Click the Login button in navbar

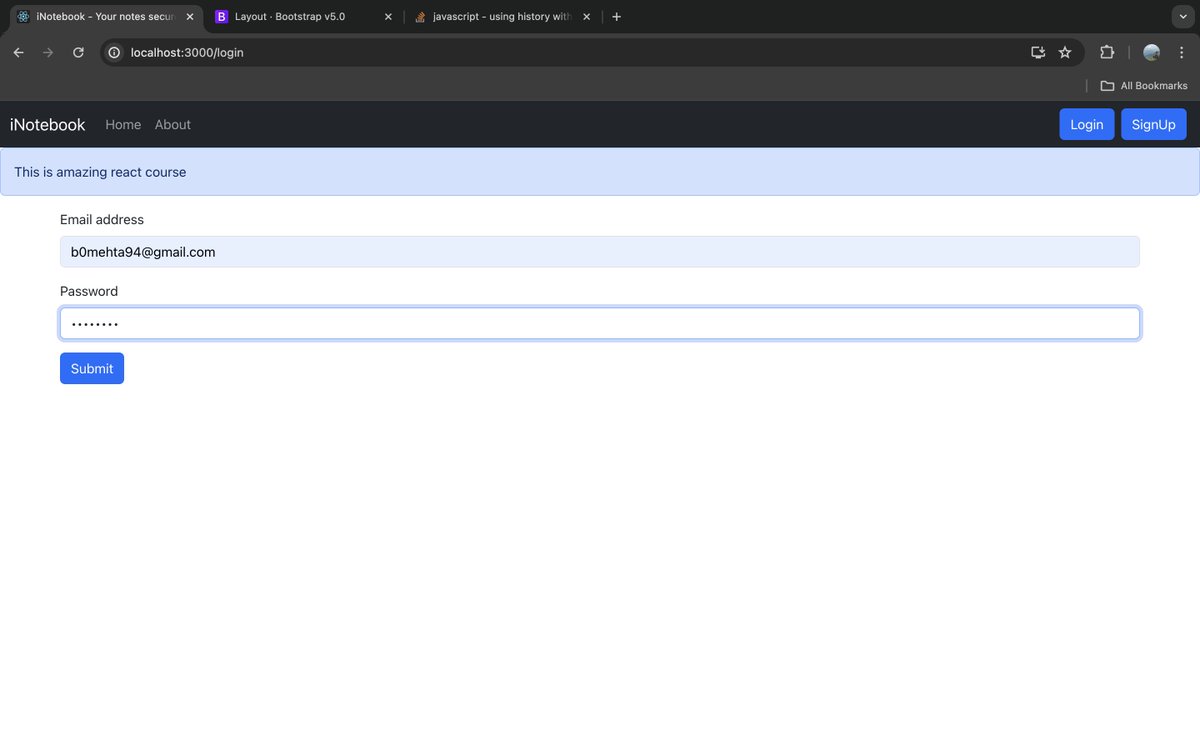(1087, 124)
